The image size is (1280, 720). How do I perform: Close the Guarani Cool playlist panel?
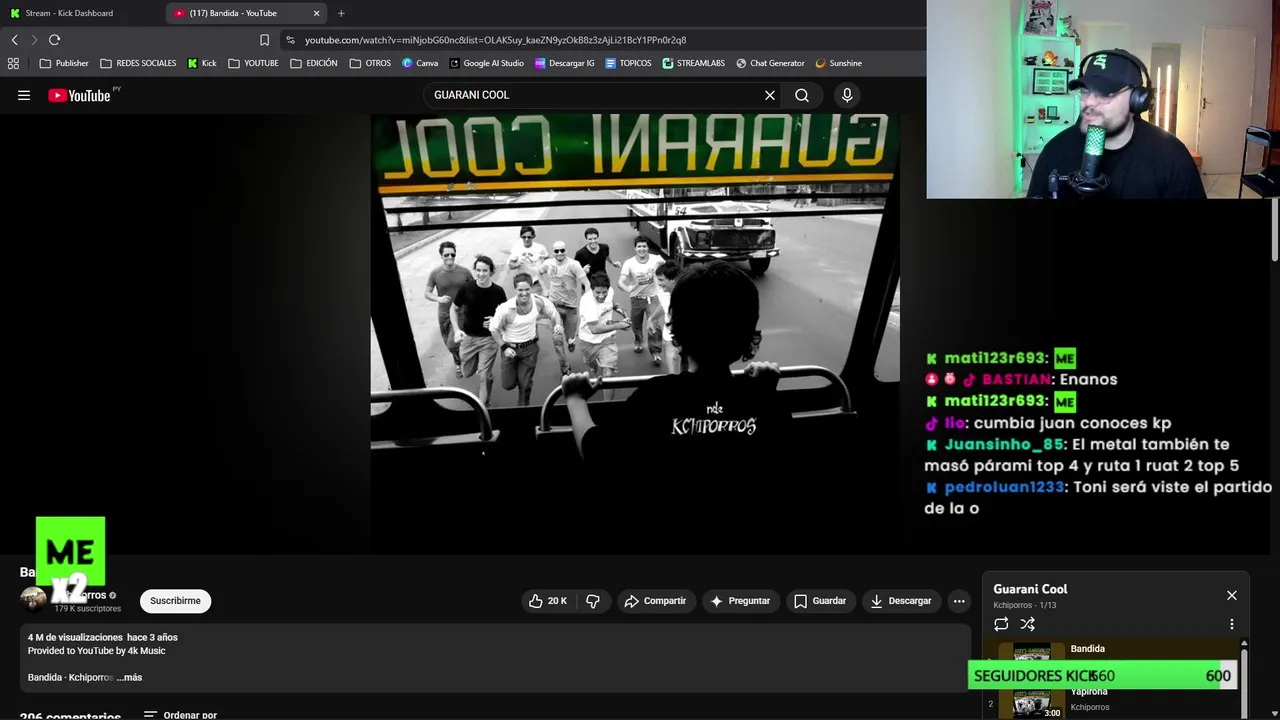pyautogui.click(x=1232, y=595)
